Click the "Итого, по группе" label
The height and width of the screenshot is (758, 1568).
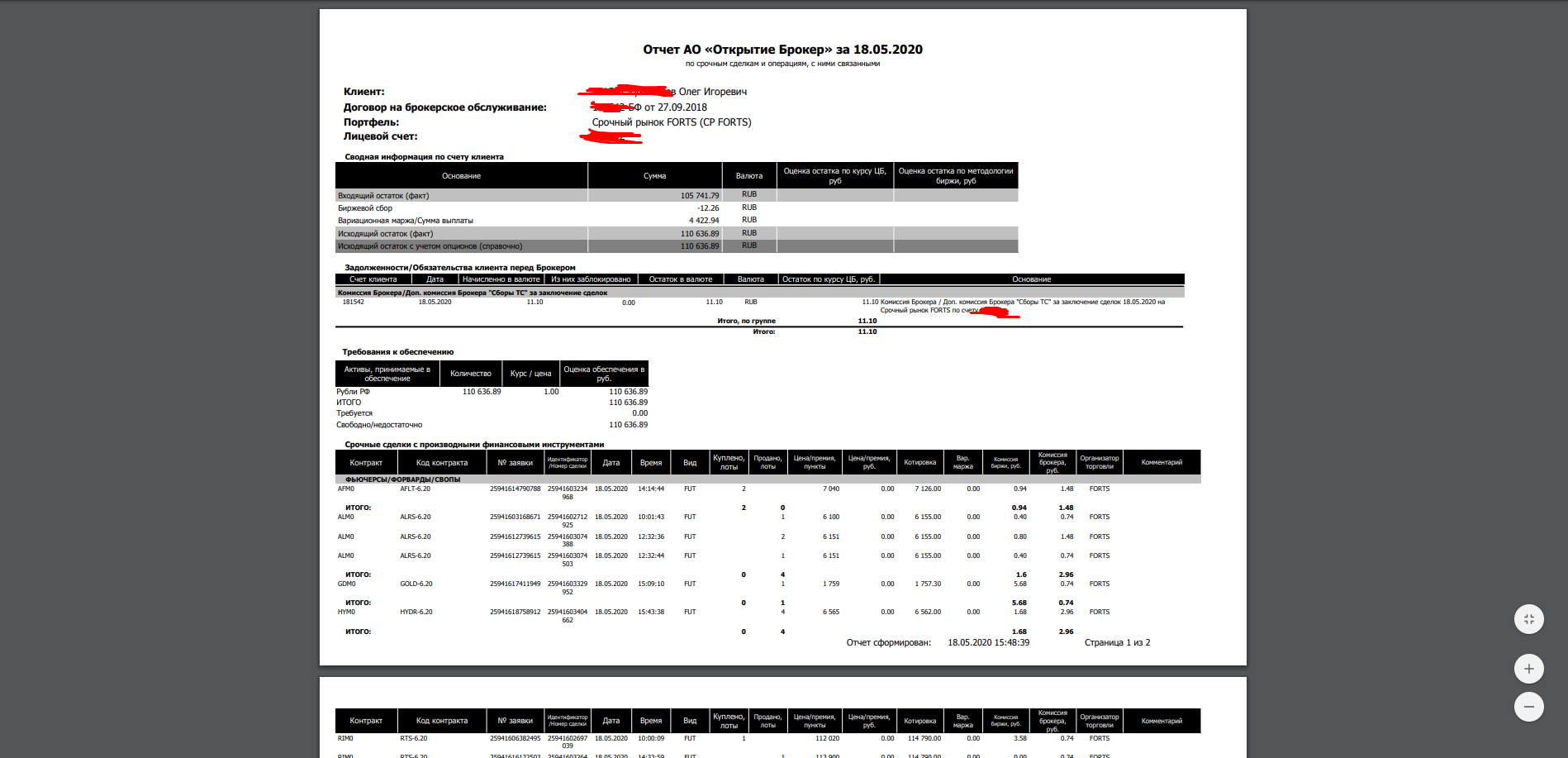click(747, 321)
